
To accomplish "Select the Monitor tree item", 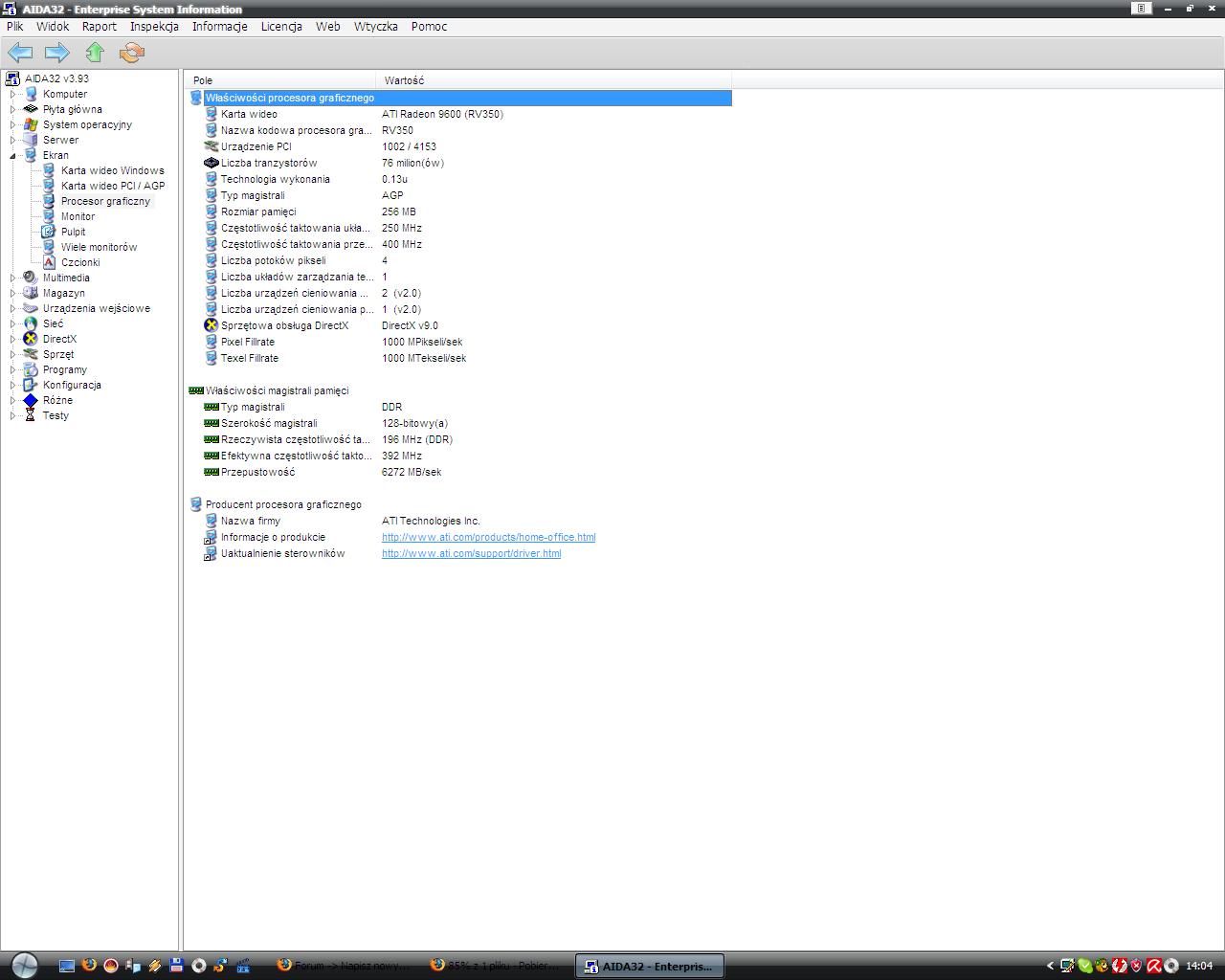I will coord(78,216).
